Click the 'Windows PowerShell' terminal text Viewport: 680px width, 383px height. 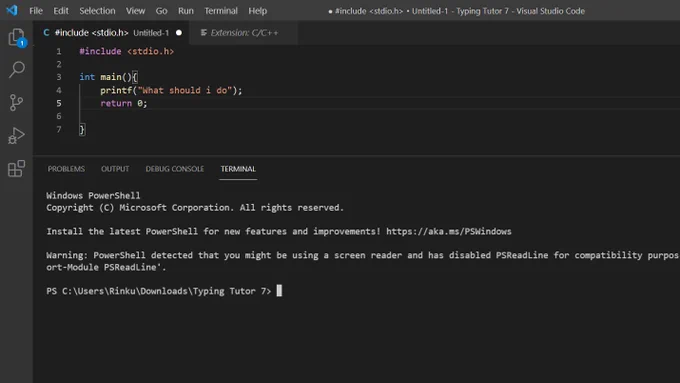[x=93, y=196]
